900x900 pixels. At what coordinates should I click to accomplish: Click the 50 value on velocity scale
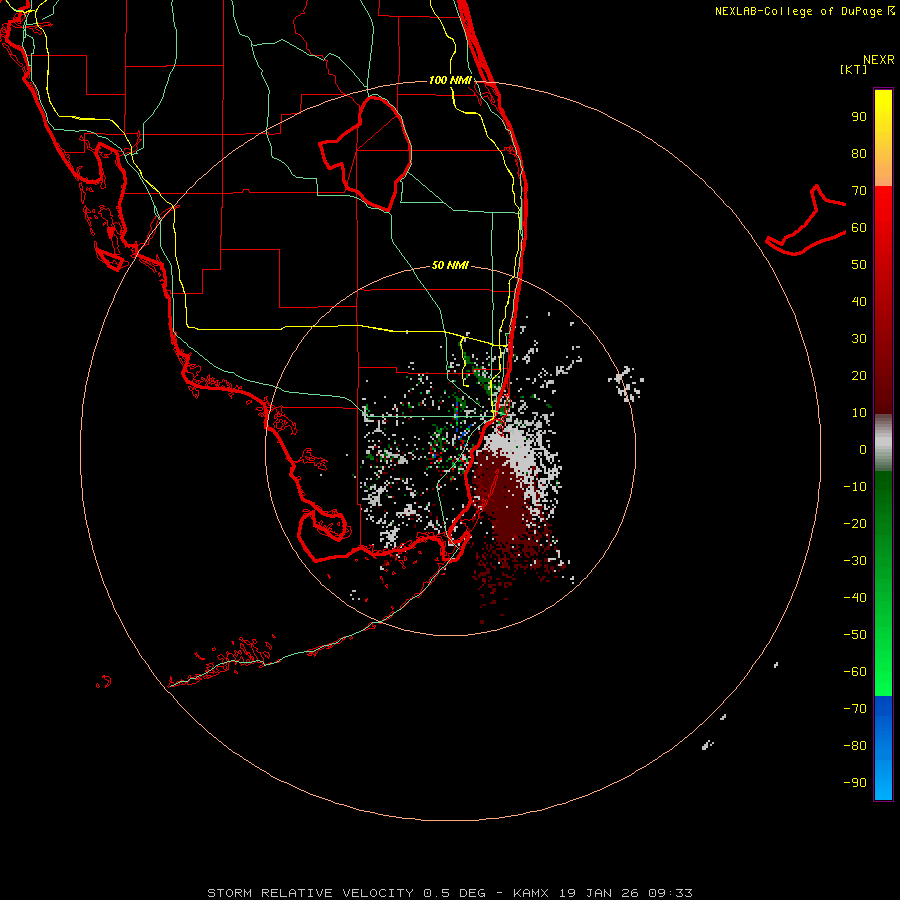[859, 265]
